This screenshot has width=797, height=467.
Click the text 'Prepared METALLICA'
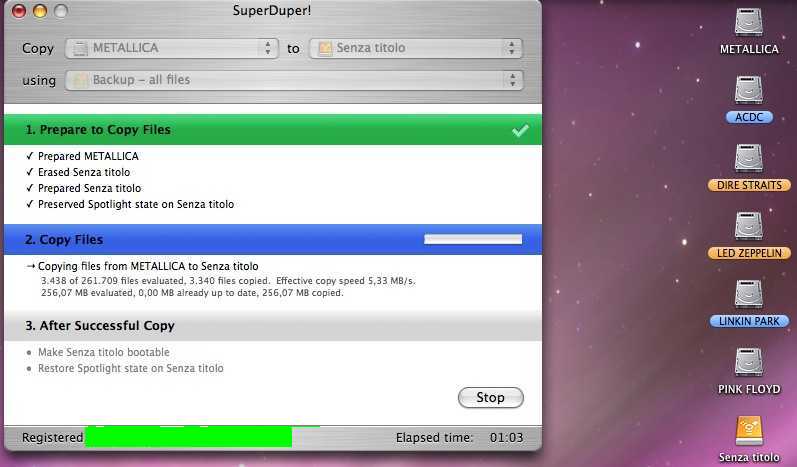point(88,156)
